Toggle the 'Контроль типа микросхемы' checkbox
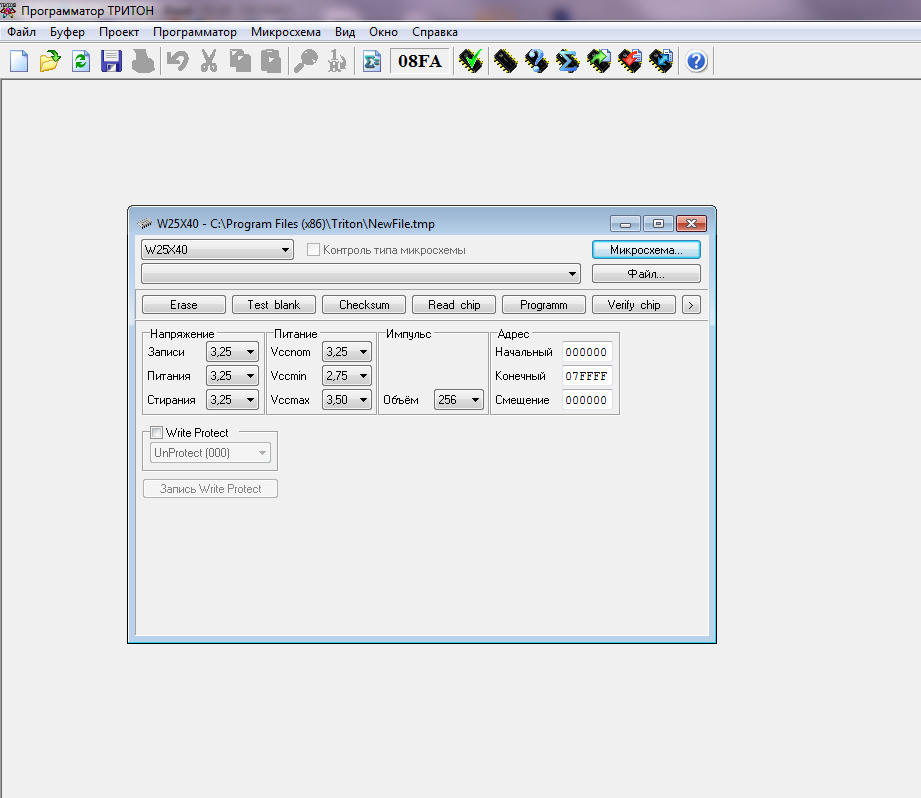This screenshot has width=921, height=798. (x=313, y=250)
